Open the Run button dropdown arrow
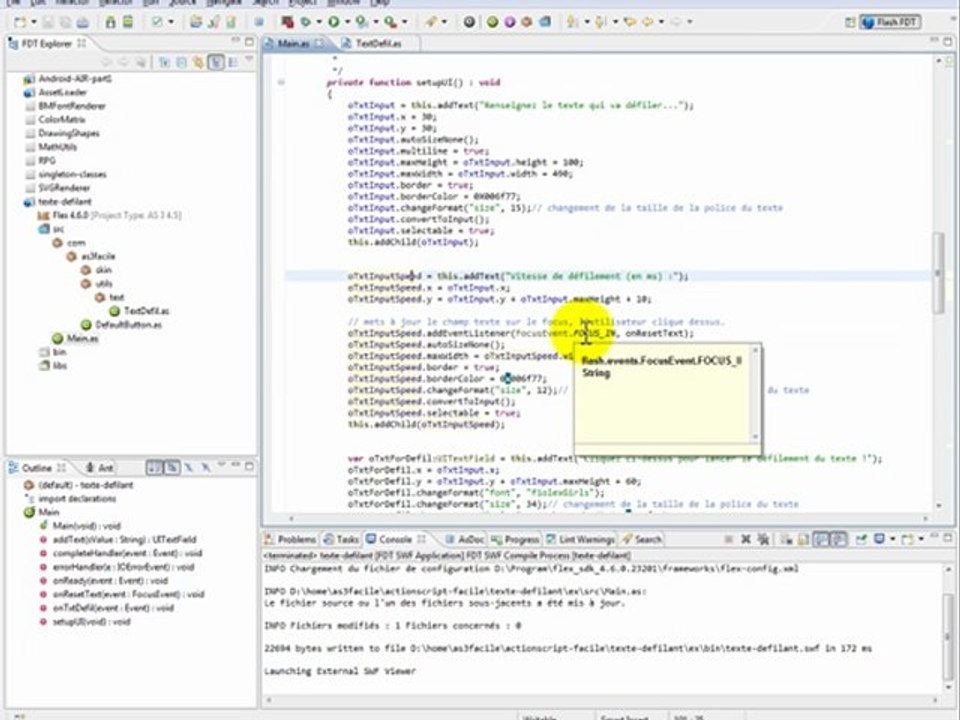Screen dimensions: 960x720 346,21
